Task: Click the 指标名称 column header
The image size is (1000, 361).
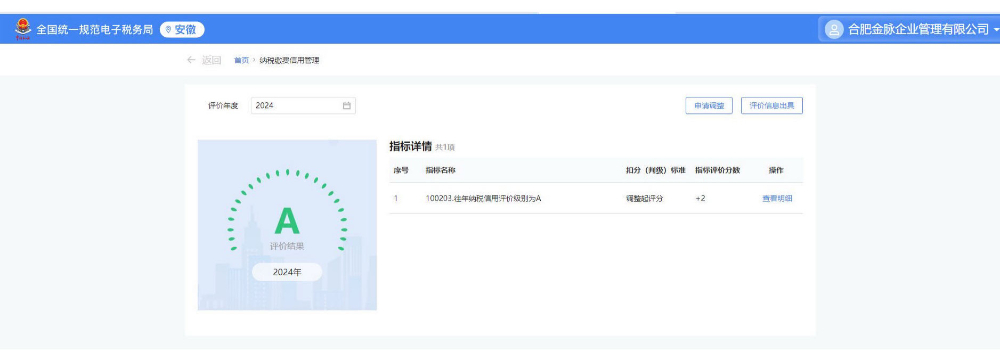Action: [441, 170]
